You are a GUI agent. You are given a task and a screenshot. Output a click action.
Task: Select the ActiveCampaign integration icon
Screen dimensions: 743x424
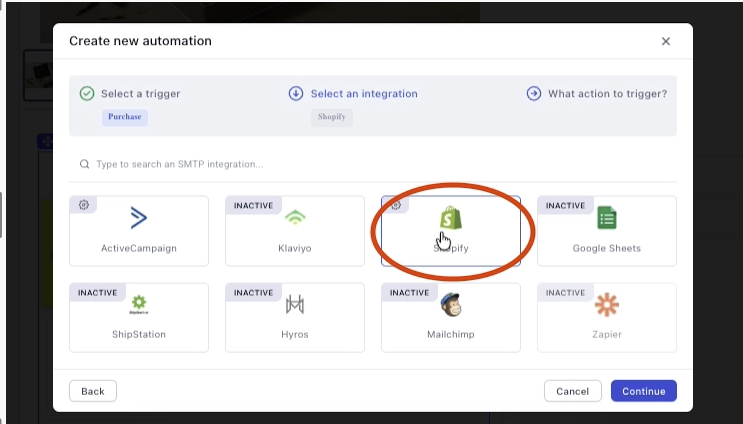click(139, 218)
